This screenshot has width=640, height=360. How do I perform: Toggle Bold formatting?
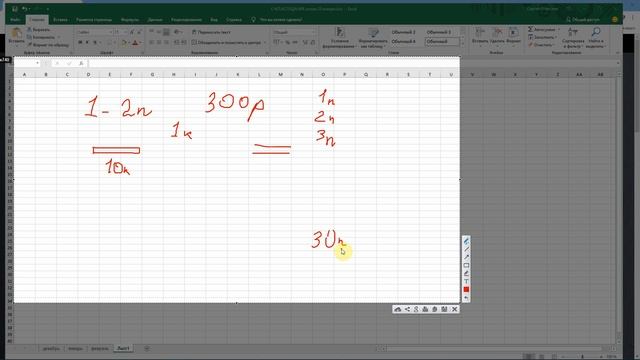(x=80, y=42)
